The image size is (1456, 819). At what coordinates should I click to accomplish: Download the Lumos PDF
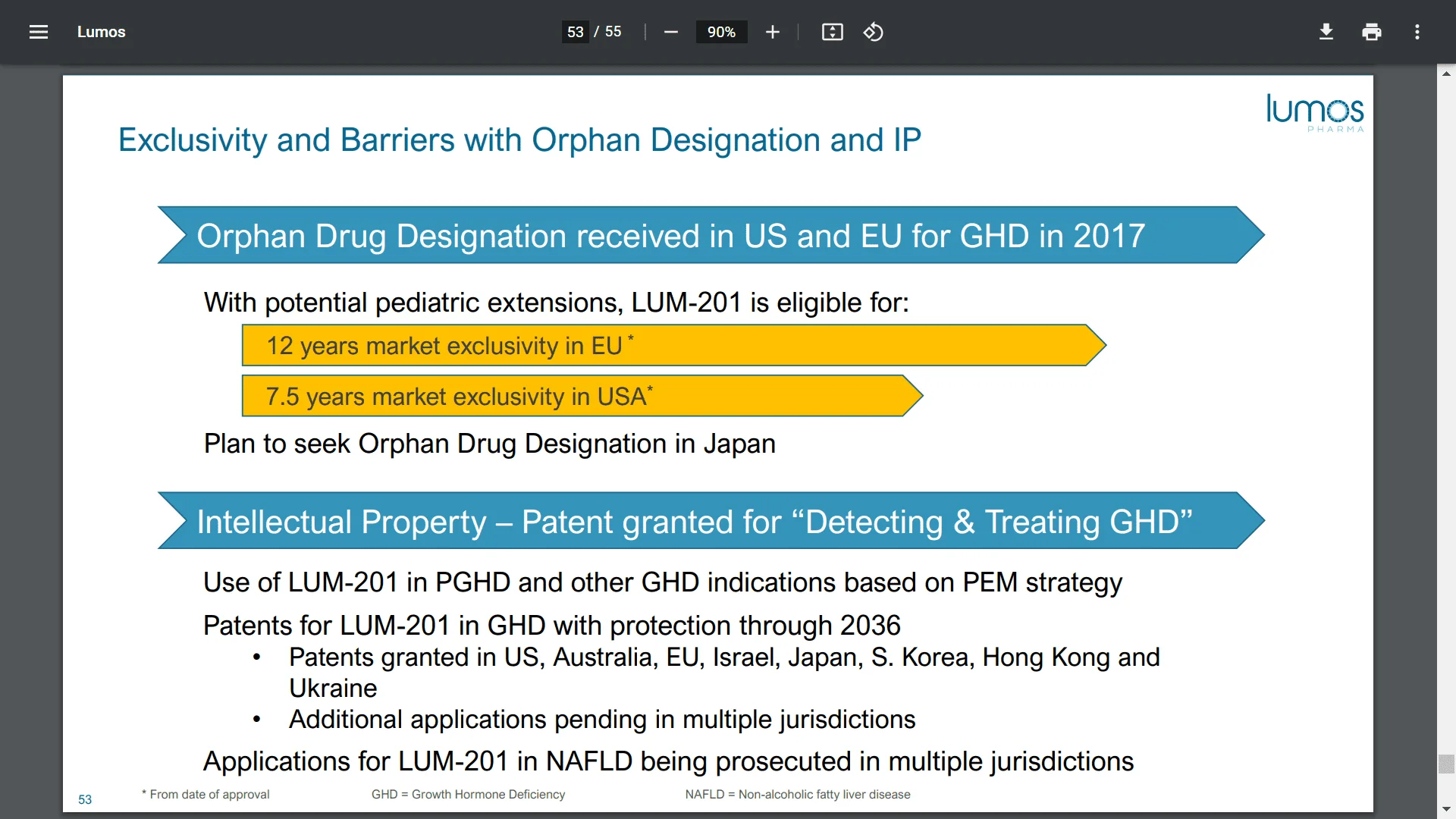click(x=1326, y=32)
